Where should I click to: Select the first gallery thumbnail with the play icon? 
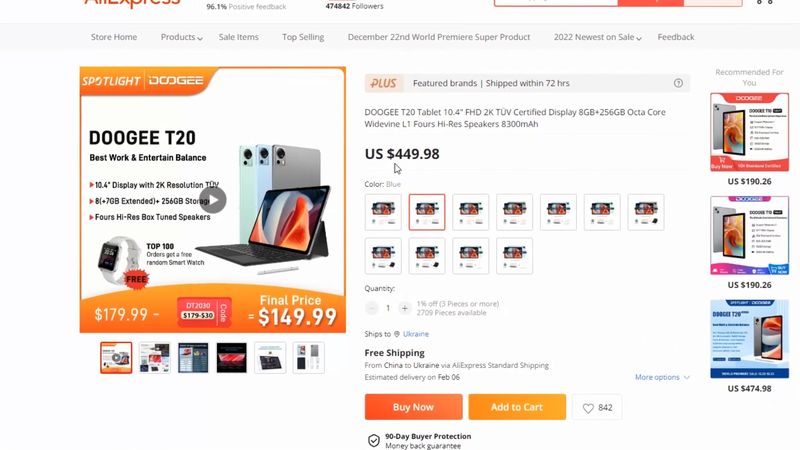click(x=116, y=358)
